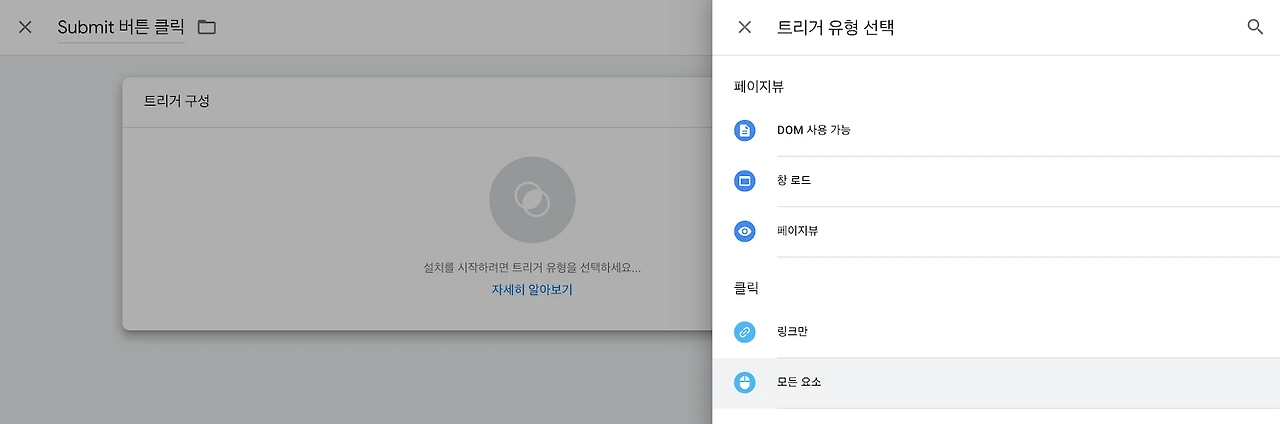Choose the '창 로드' trigger type
The width and height of the screenshot is (1280, 424).
point(996,181)
